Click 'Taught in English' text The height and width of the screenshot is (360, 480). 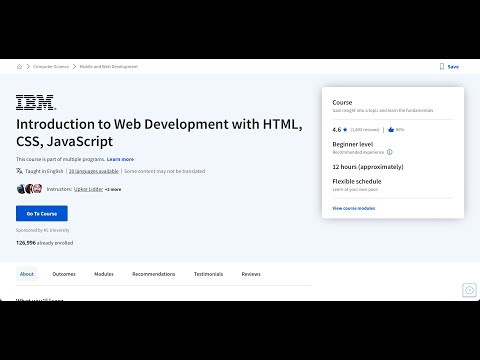point(44,171)
